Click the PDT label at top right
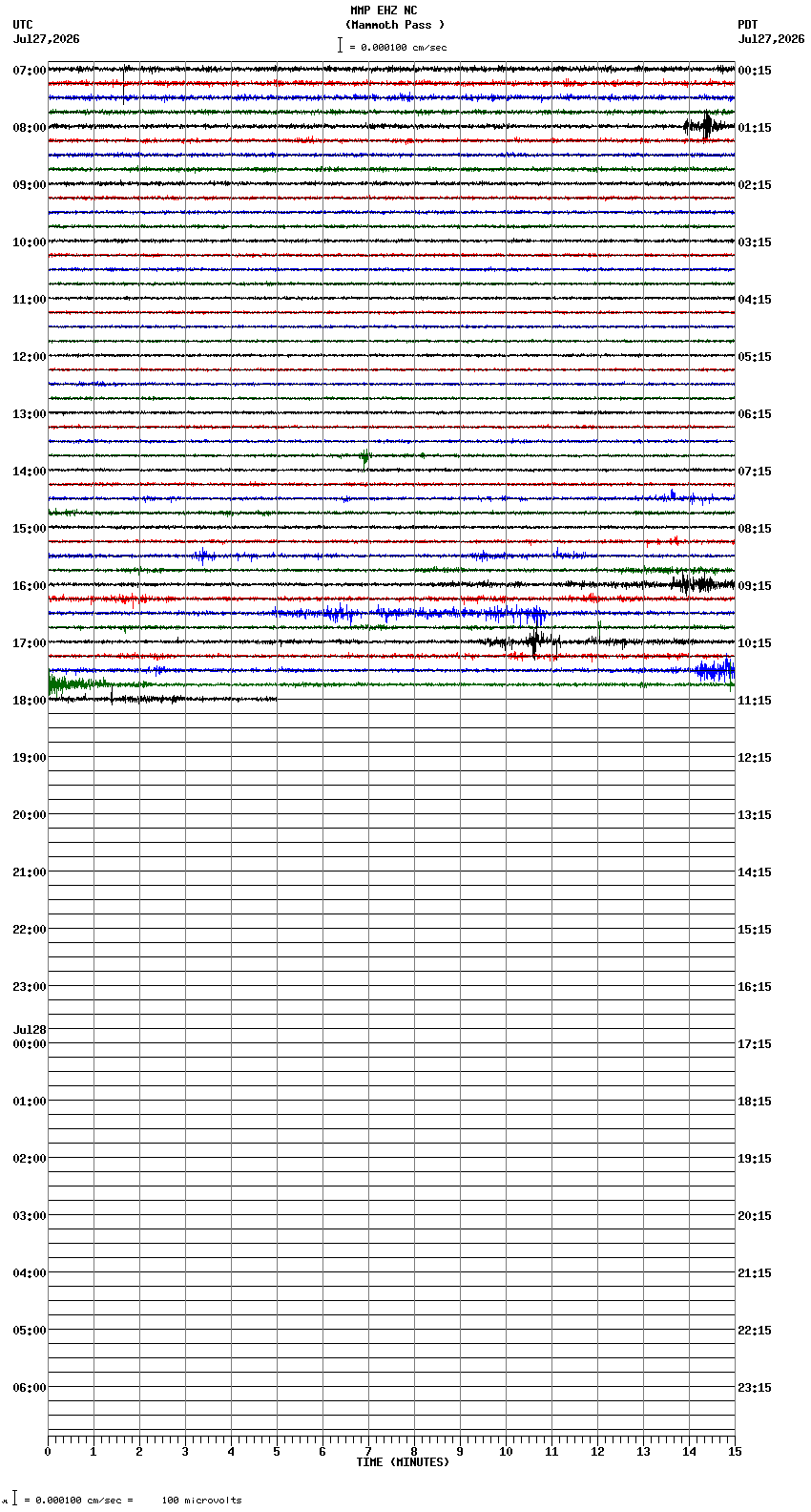The height and width of the screenshot is (1512, 811). pos(747,25)
